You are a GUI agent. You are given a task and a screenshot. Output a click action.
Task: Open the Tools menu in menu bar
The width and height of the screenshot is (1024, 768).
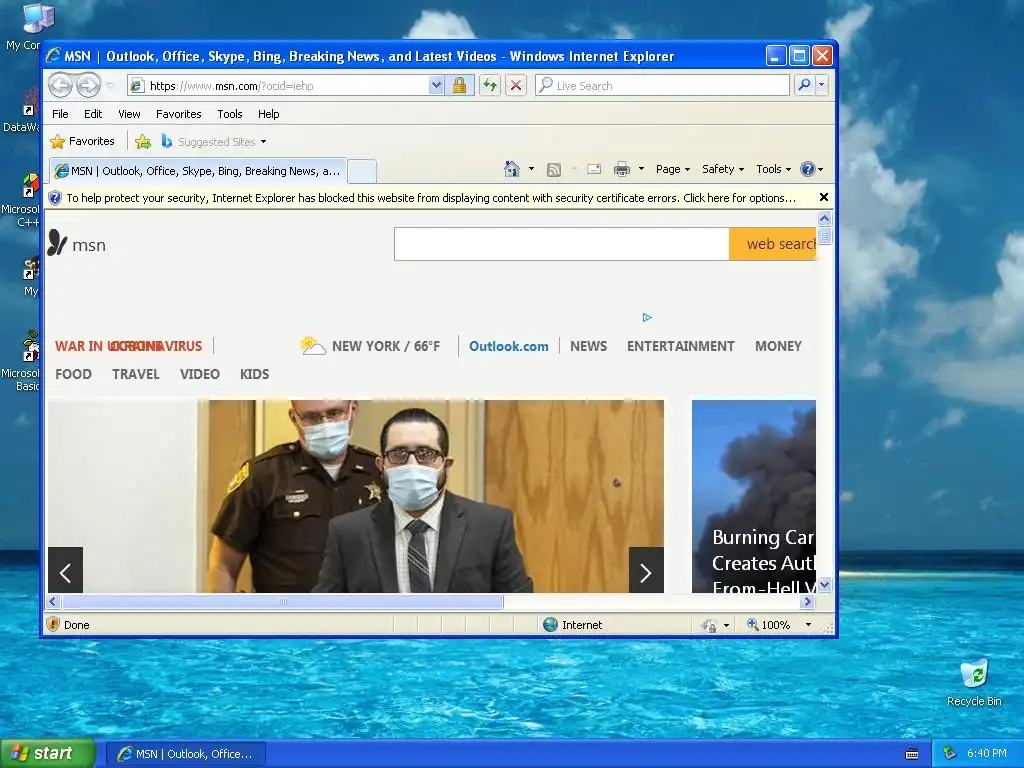pos(230,114)
